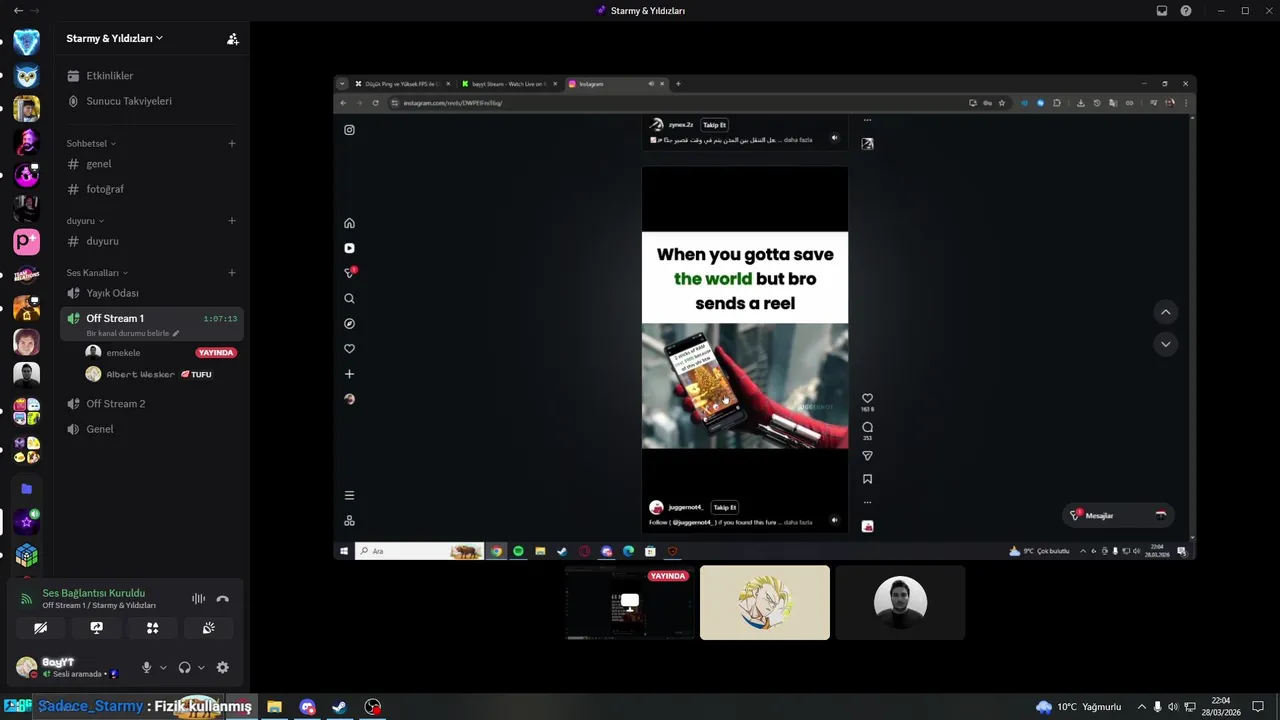Go forward using title bar forward arrow
The image size is (1280, 720).
coord(35,11)
